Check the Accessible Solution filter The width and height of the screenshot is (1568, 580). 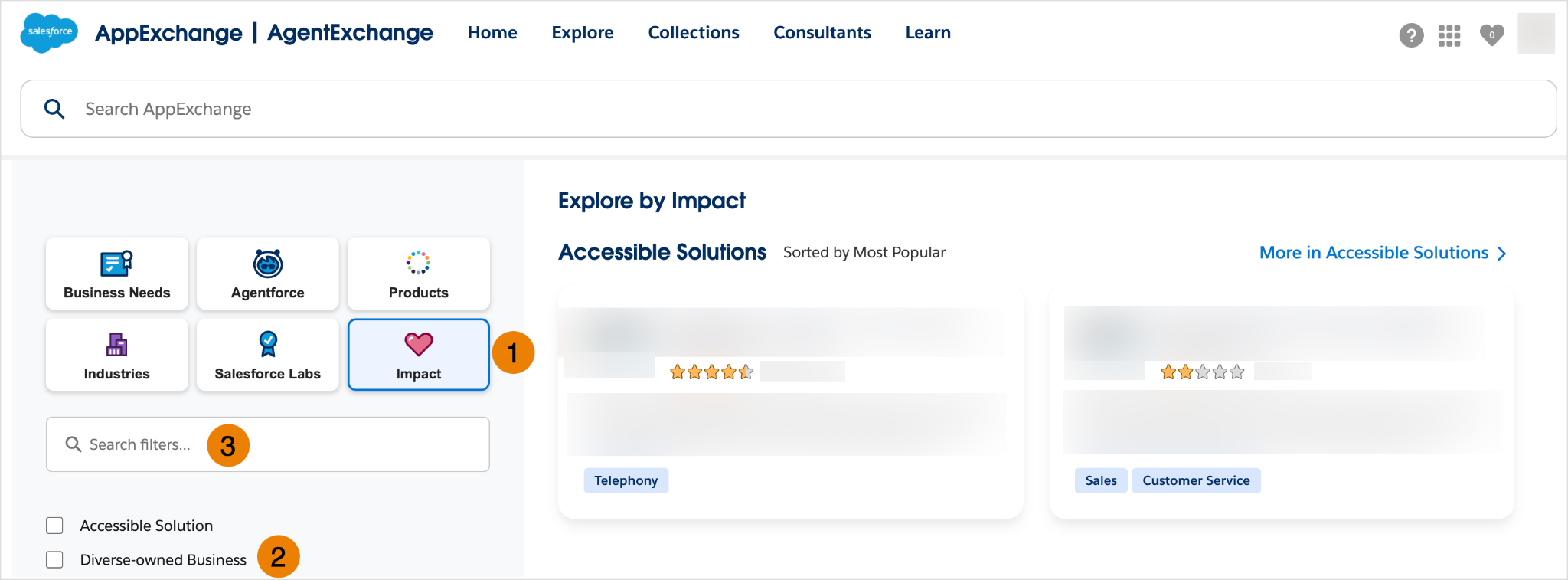click(x=54, y=526)
